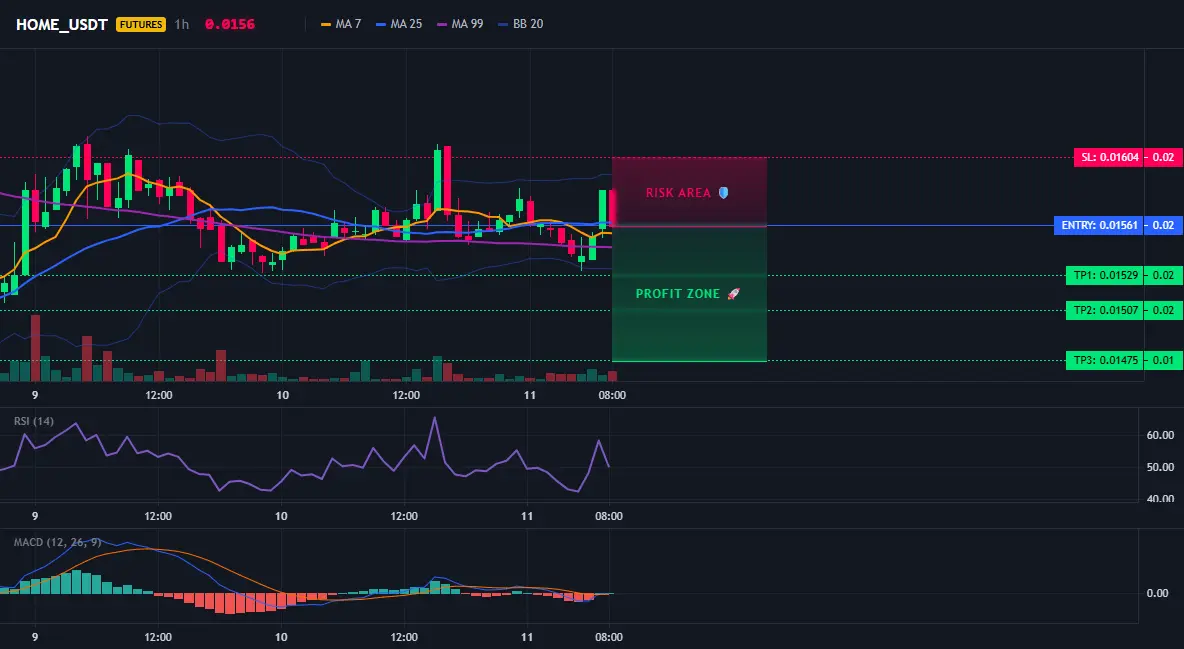Click the MACD (12, 26, 9) indicator label
Viewport: 1184px width, 649px height.
click(x=57, y=542)
